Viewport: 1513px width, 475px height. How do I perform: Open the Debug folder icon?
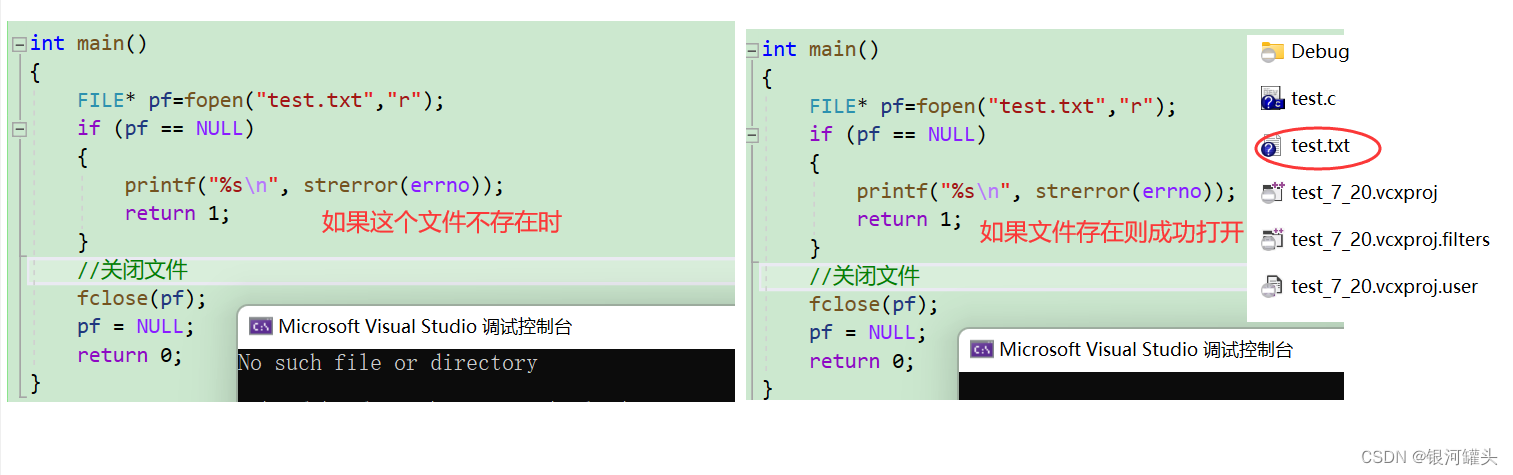1272,52
